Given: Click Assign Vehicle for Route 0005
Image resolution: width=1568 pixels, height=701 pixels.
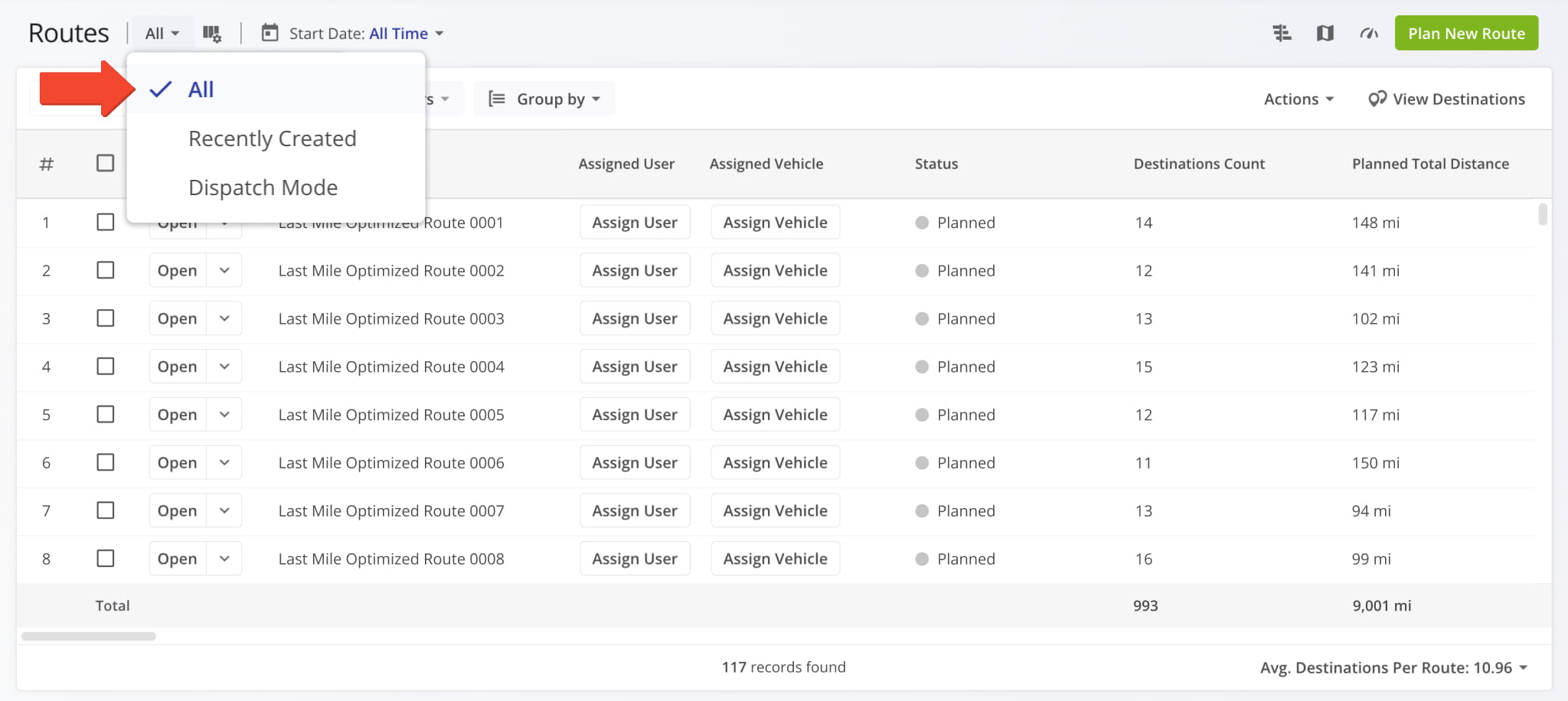Looking at the screenshot, I should tap(775, 415).
